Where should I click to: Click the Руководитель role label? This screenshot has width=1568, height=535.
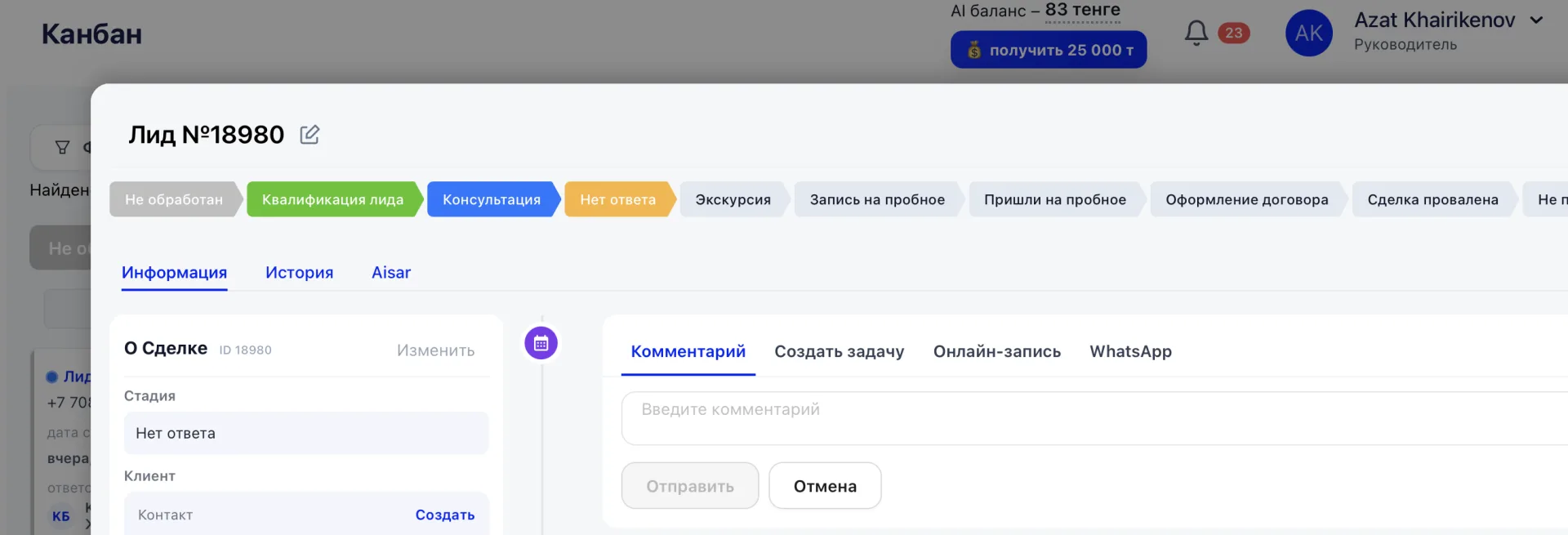click(x=1405, y=44)
